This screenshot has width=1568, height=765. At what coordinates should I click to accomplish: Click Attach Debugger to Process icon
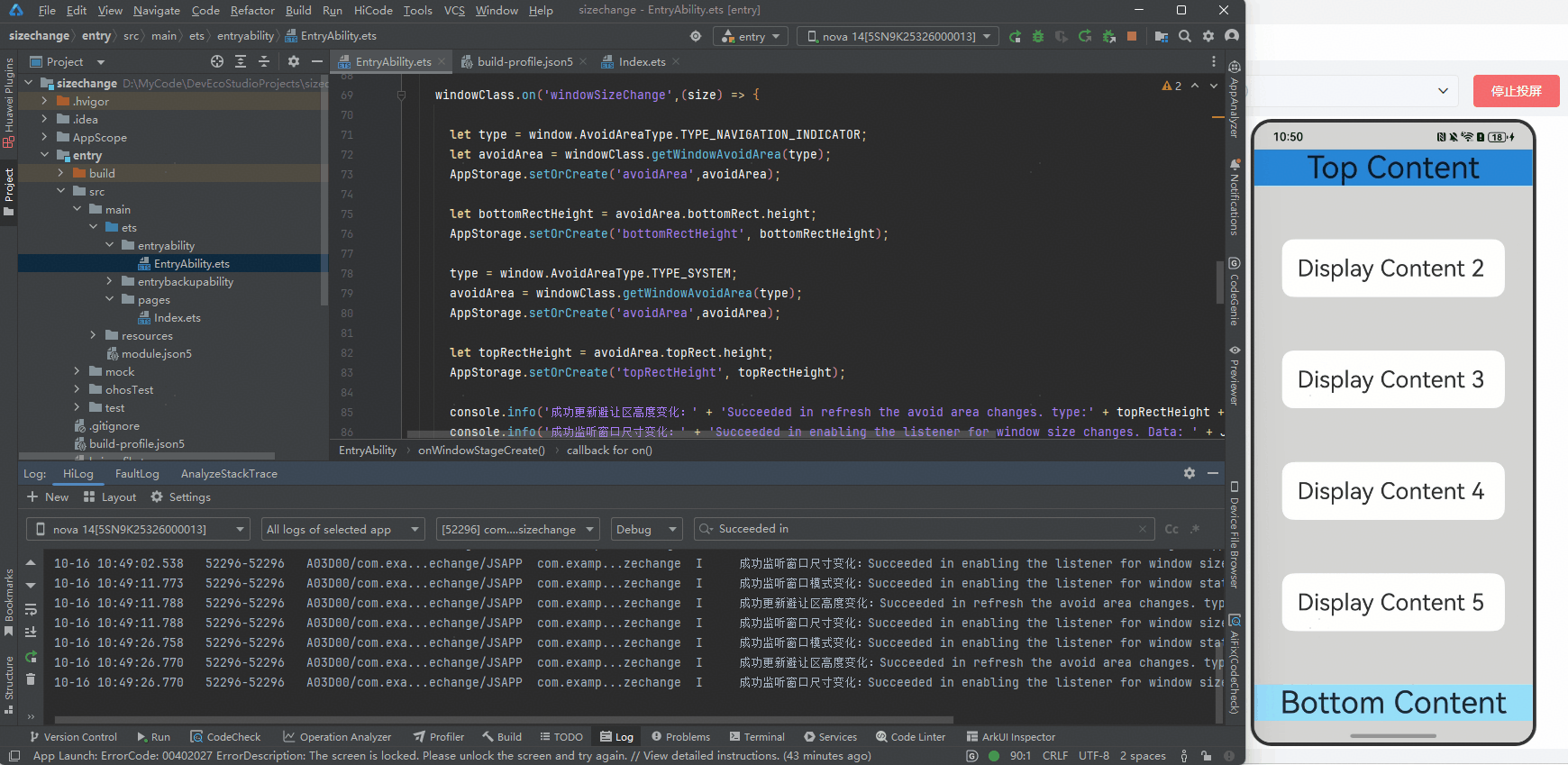click(1108, 36)
